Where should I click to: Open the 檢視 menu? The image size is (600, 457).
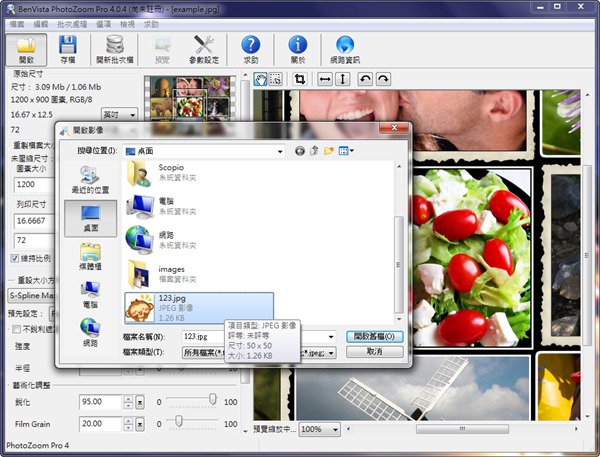tap(127, 24)
